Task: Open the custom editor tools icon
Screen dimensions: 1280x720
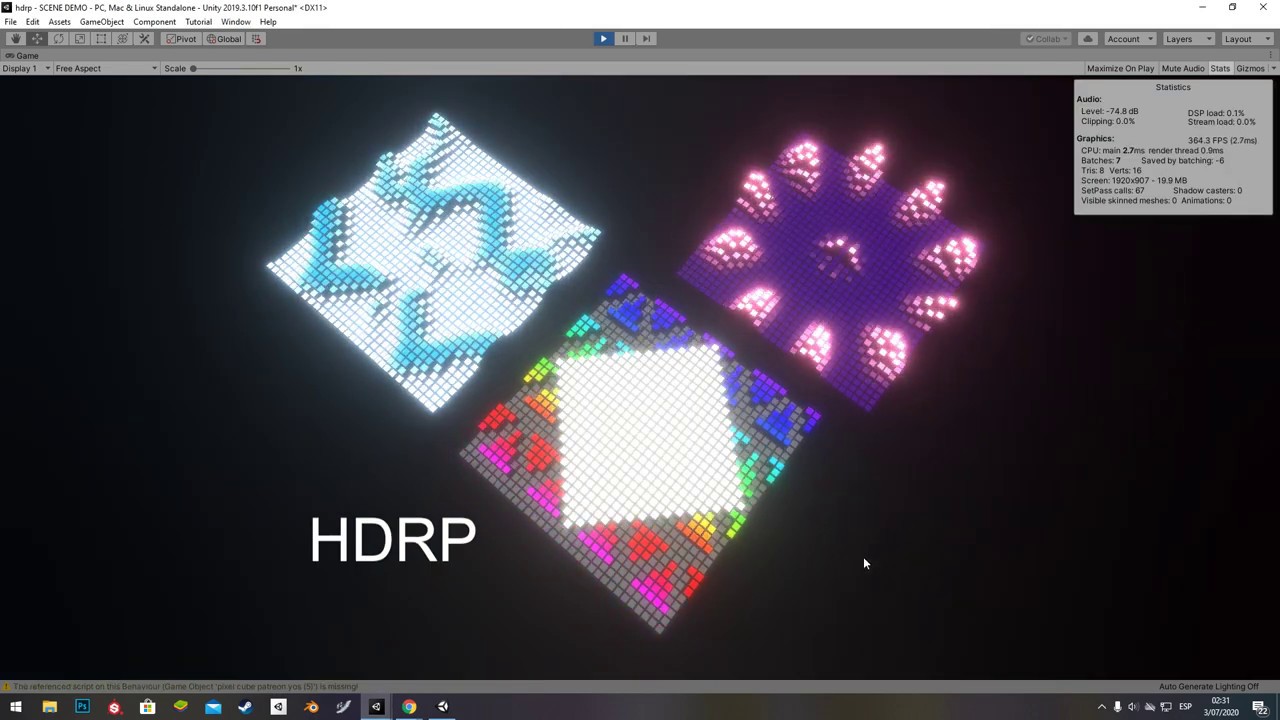Action: click(x=144, y=39)
